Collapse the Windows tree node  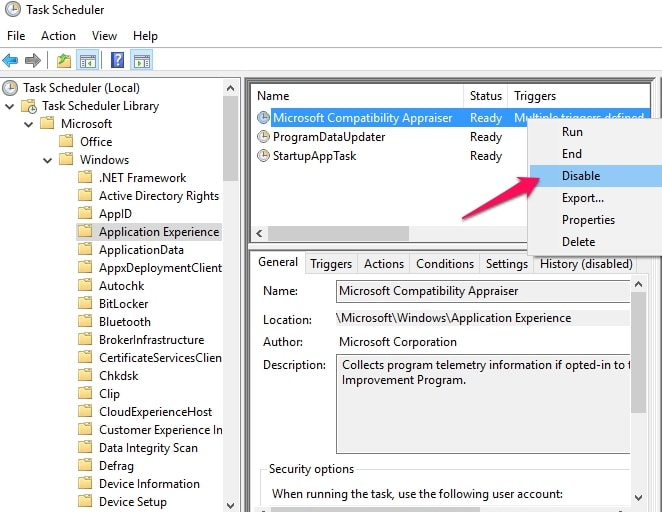(x=48, y=160)
